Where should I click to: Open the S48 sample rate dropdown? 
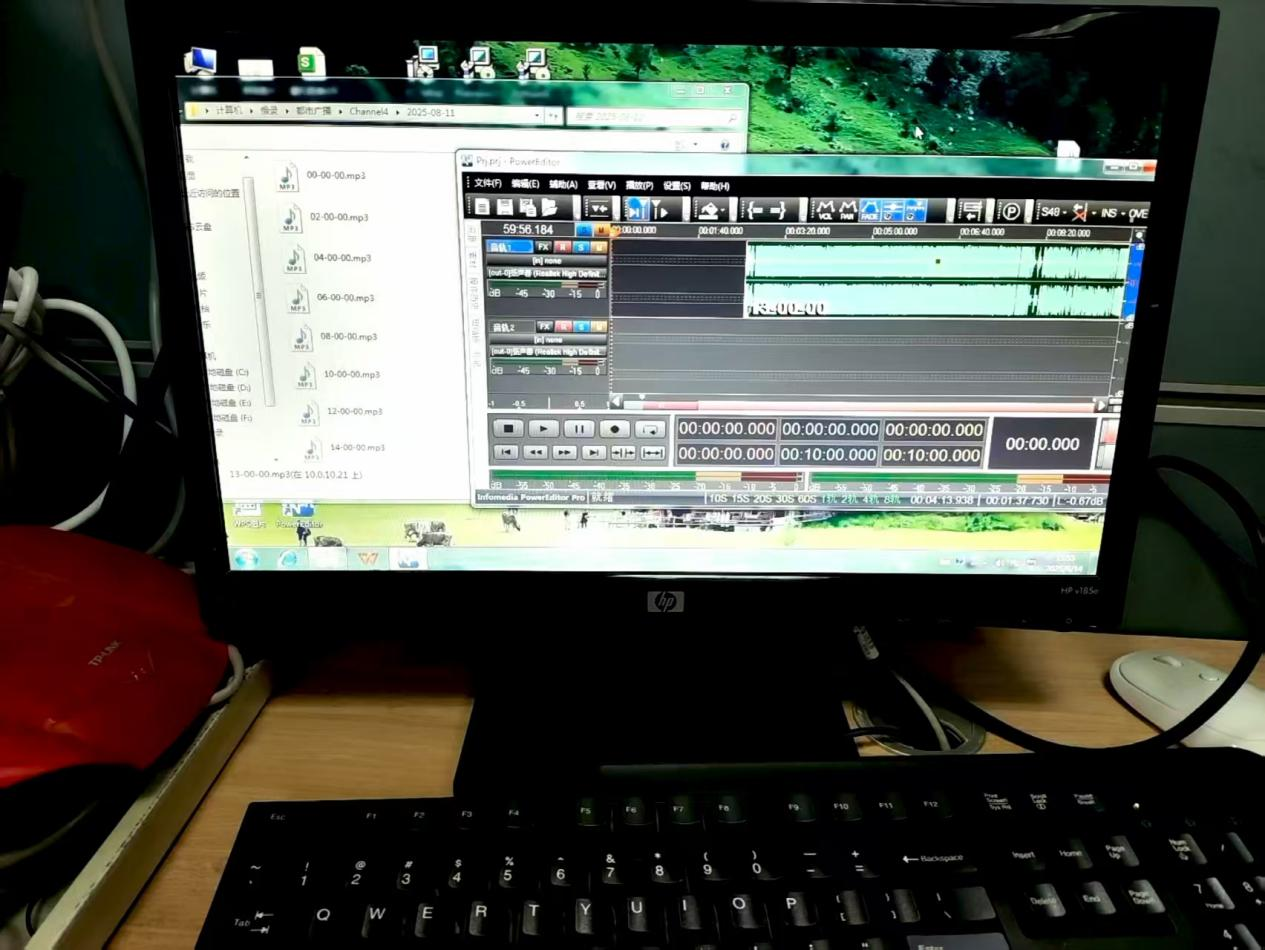pyautogui.click(x=1052, y=212)
